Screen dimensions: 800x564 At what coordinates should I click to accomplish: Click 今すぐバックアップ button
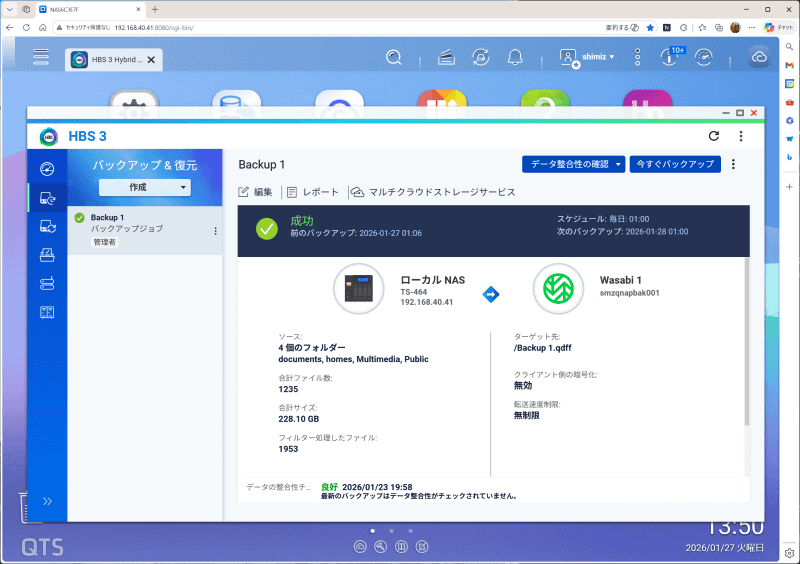[675, 164]
